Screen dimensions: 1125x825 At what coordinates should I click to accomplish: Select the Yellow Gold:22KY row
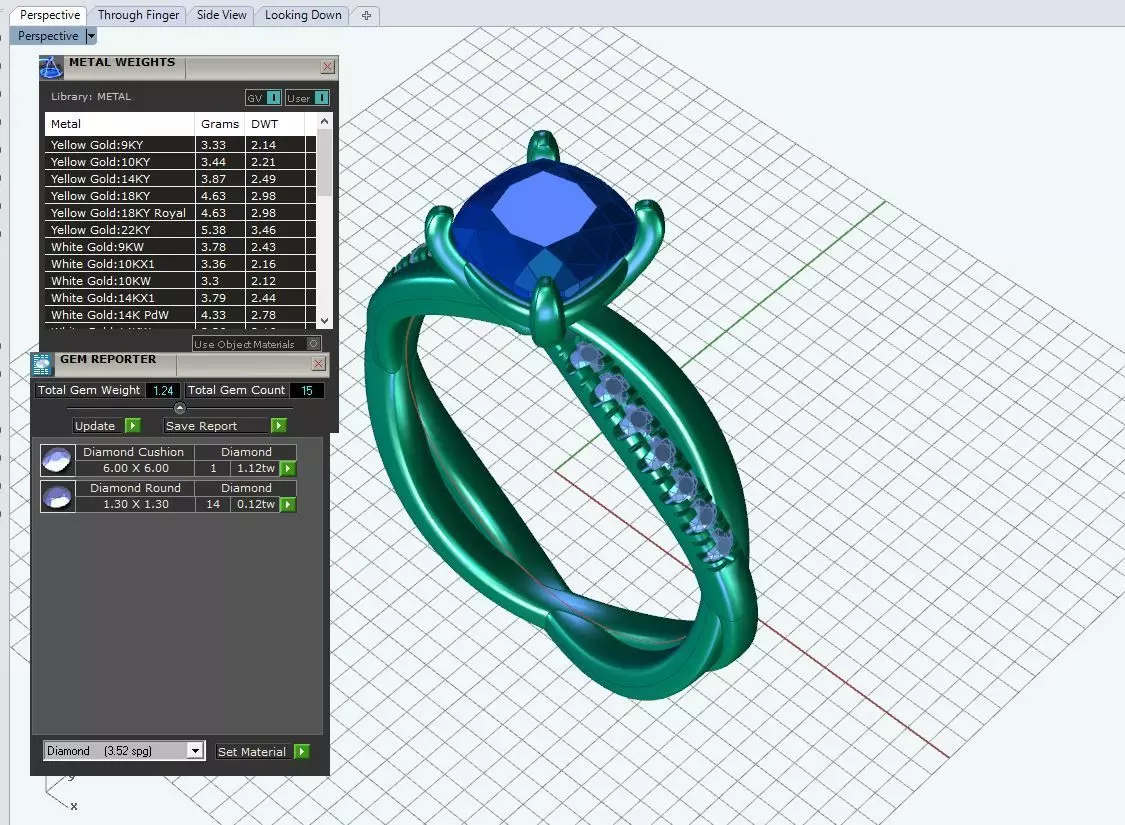pos(180,230)
